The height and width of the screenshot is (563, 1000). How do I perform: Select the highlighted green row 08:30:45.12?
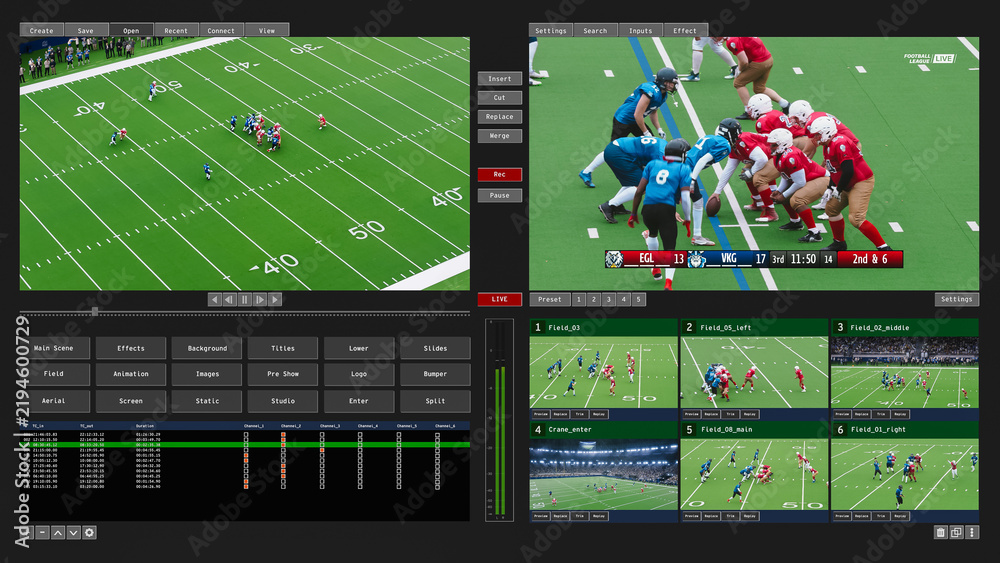245,444
